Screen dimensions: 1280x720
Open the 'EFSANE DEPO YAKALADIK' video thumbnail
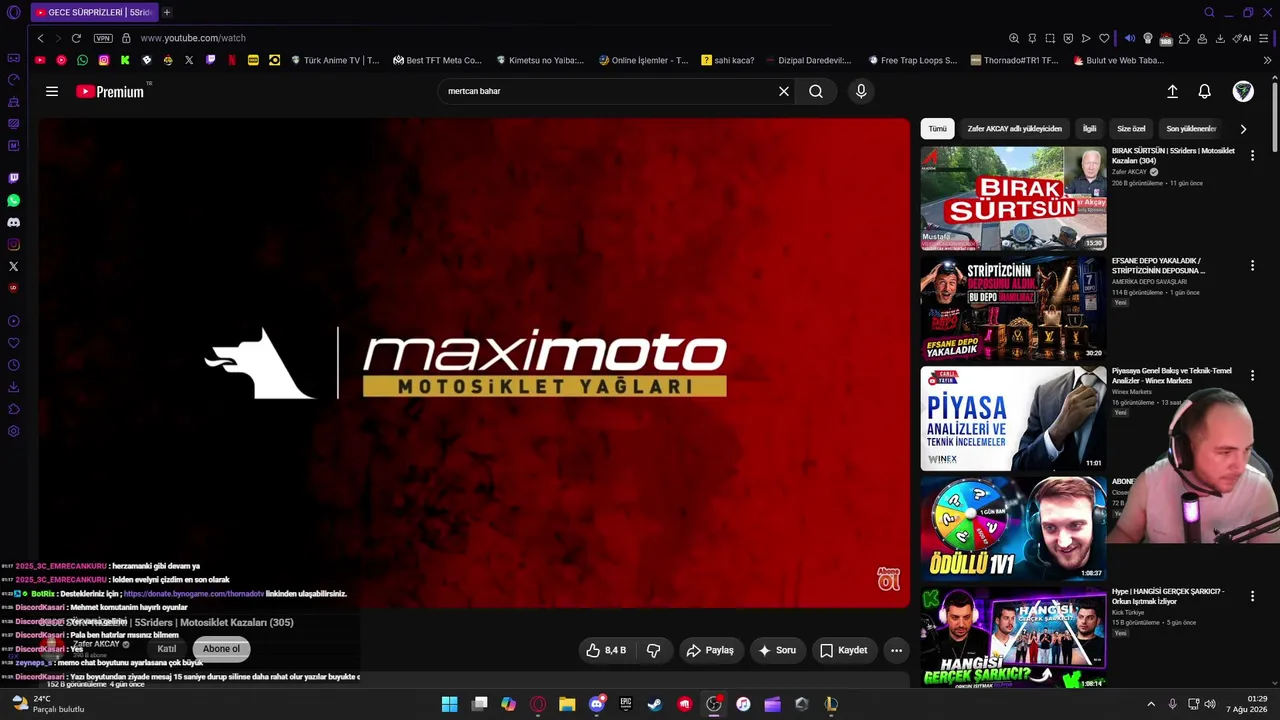1013,308
